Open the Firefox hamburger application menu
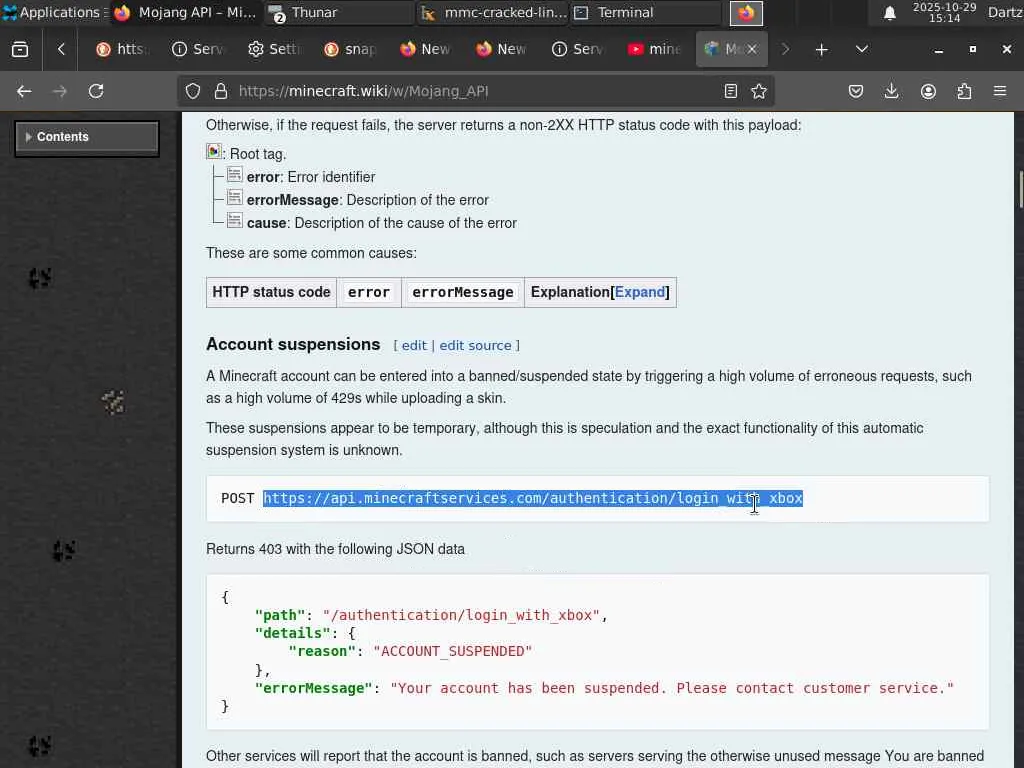1024x768 pixels. (x=1000, y=91)
